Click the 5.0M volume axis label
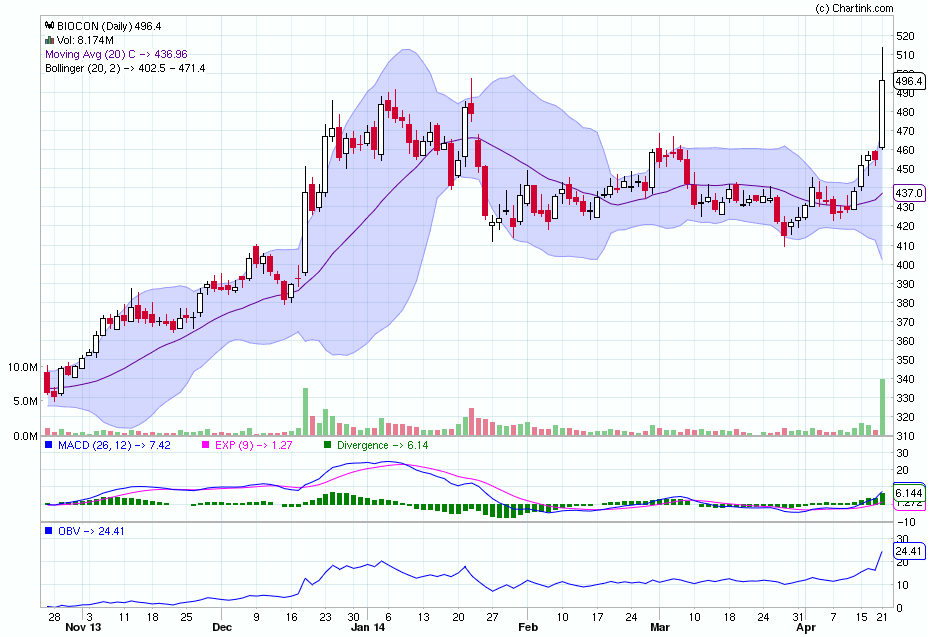The width and height of the screenshot is (930, 637). (x=26, y=402)
